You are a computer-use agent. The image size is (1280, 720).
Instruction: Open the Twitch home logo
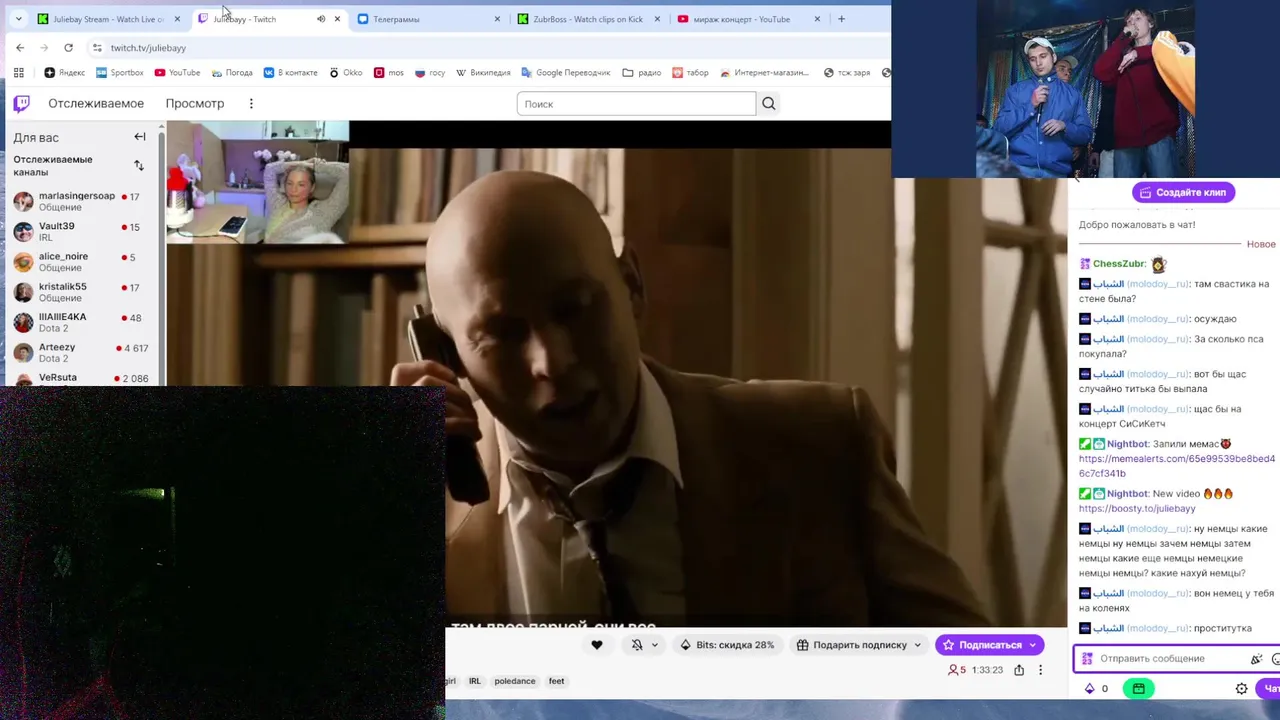(21, 103)
